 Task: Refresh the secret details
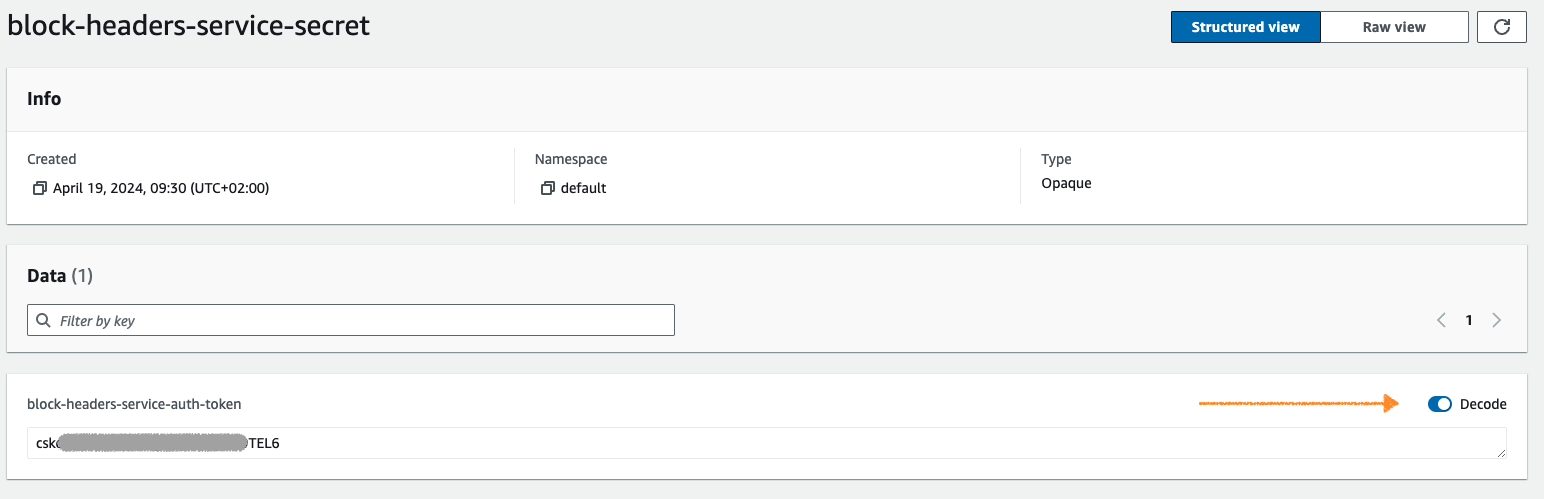coord(1501,27)
